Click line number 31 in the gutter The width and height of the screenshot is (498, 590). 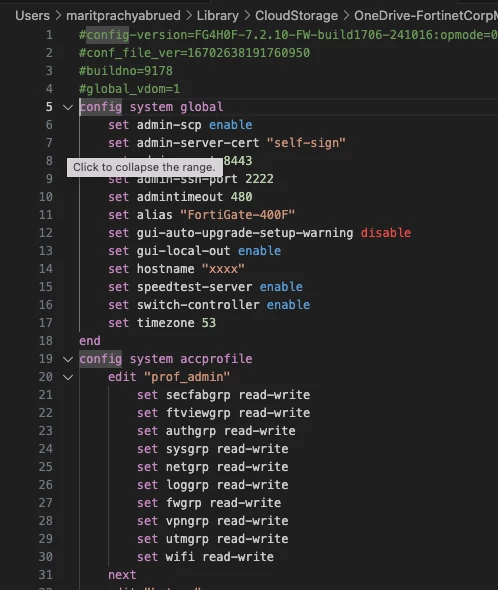(x=46, y=575)
